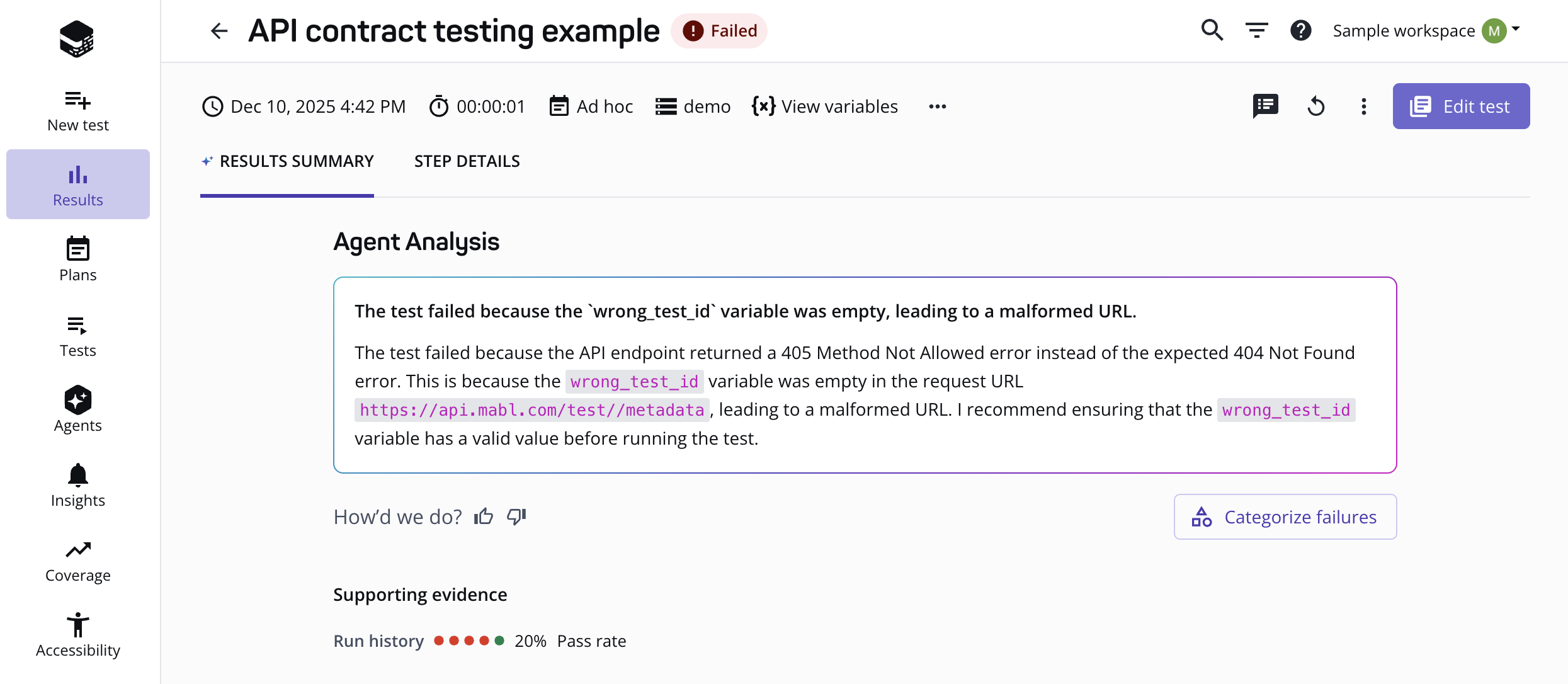Select the Plans sidebar icon
The height and width of the screenshot is (684, 1568).
tap(77, 257)
